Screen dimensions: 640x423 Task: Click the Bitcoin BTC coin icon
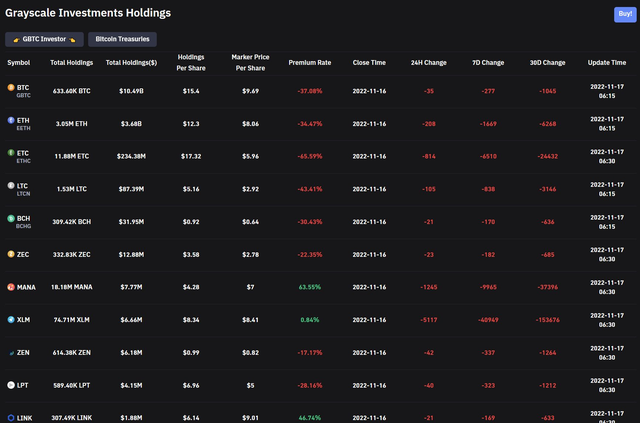pos(11,88)
